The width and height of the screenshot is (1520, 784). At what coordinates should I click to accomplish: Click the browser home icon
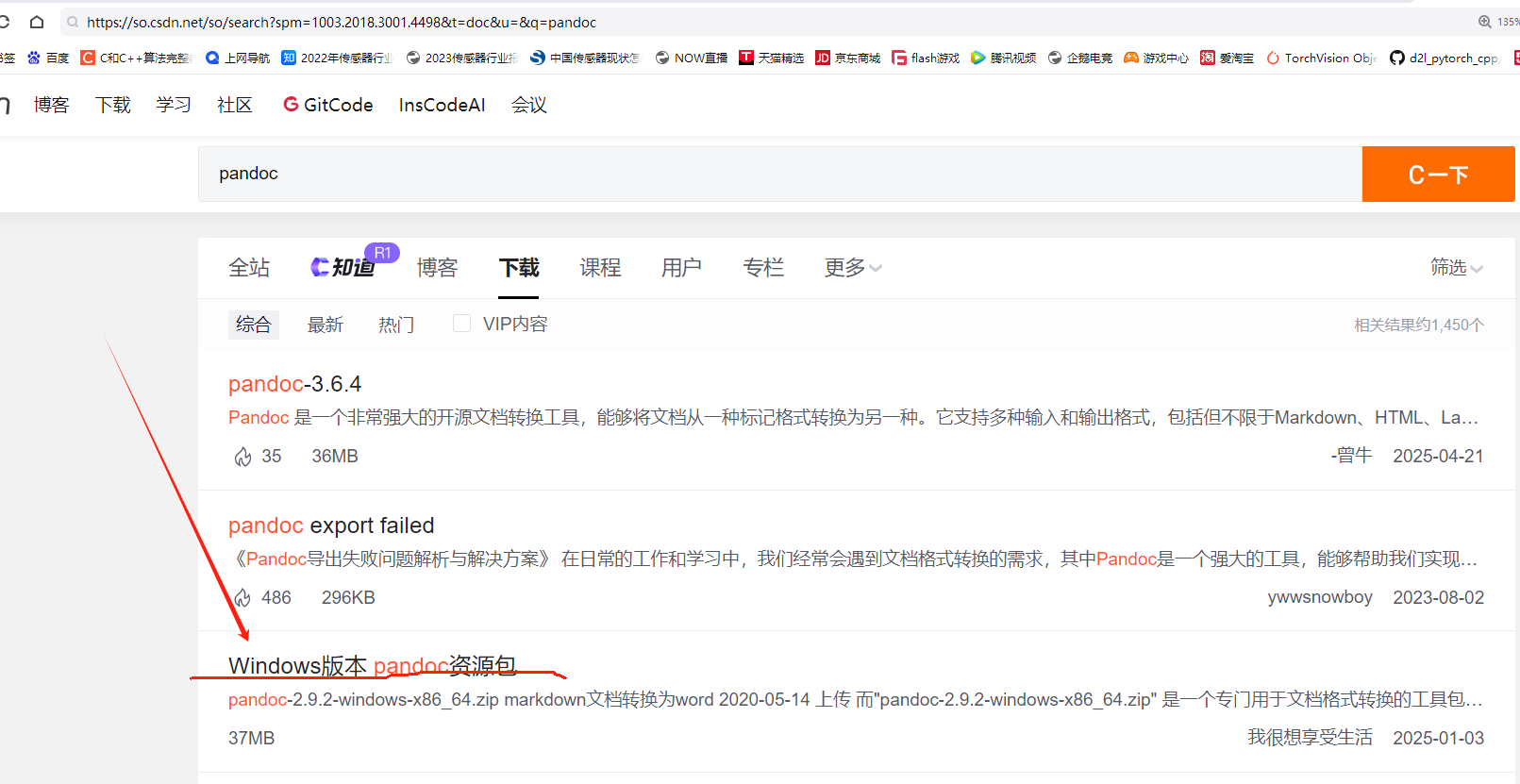pyautogui.click(x=37, y=22)
